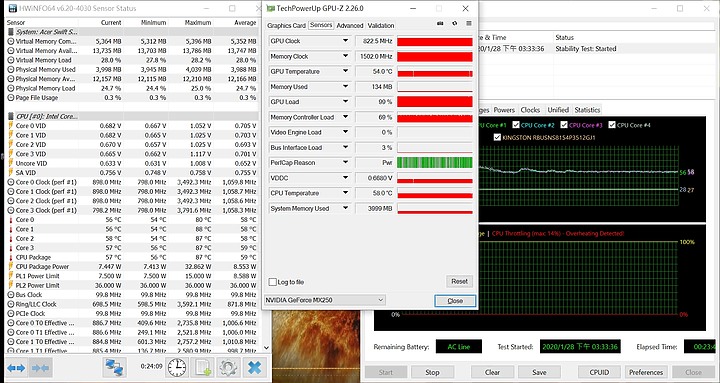Open HWiNFO sensor settings gear icon
The height and width of the screenshot is (383, 720).
click(x=228, y=367)
